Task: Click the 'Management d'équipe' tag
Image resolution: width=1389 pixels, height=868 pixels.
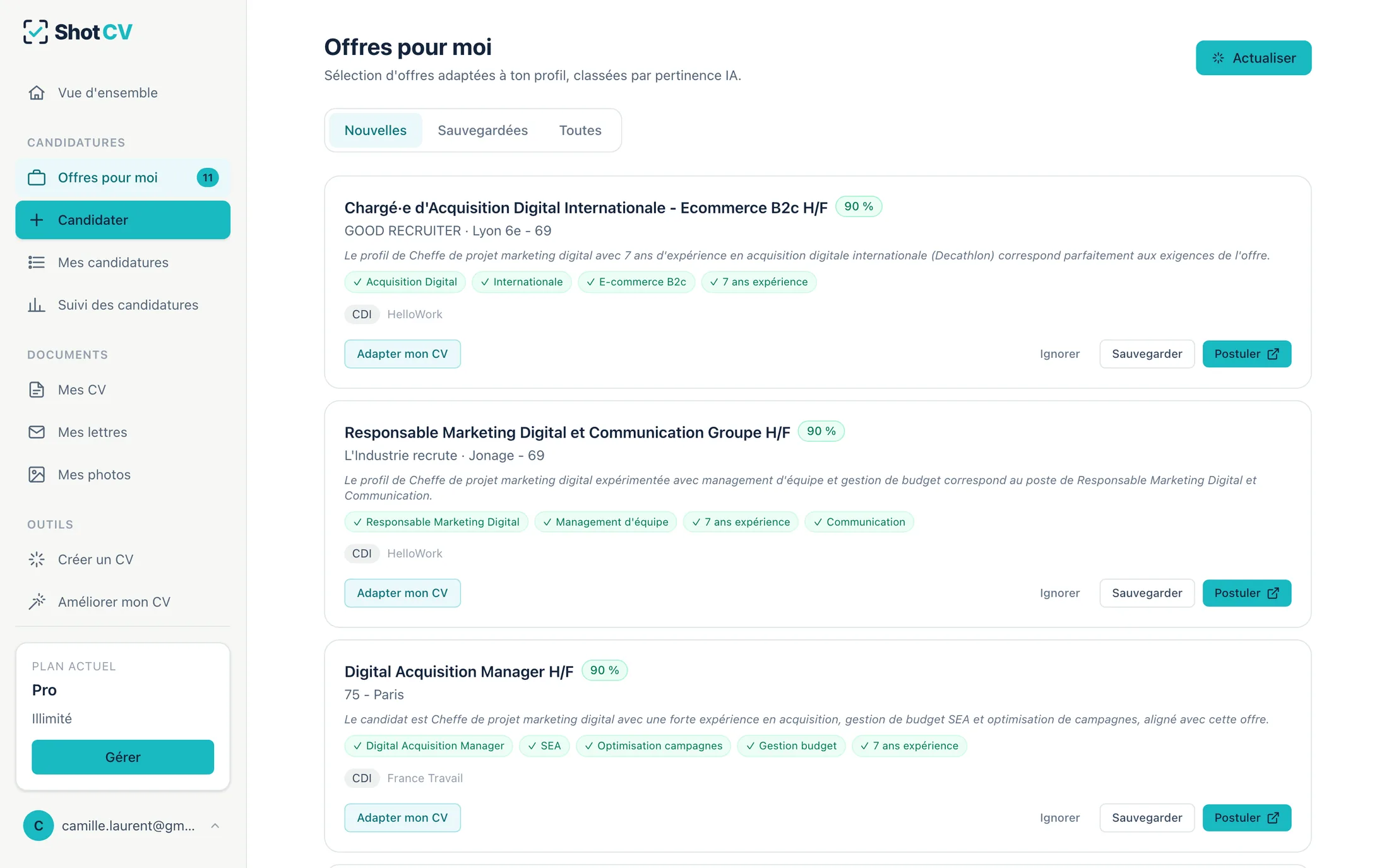Action: (x=605, y=522)
